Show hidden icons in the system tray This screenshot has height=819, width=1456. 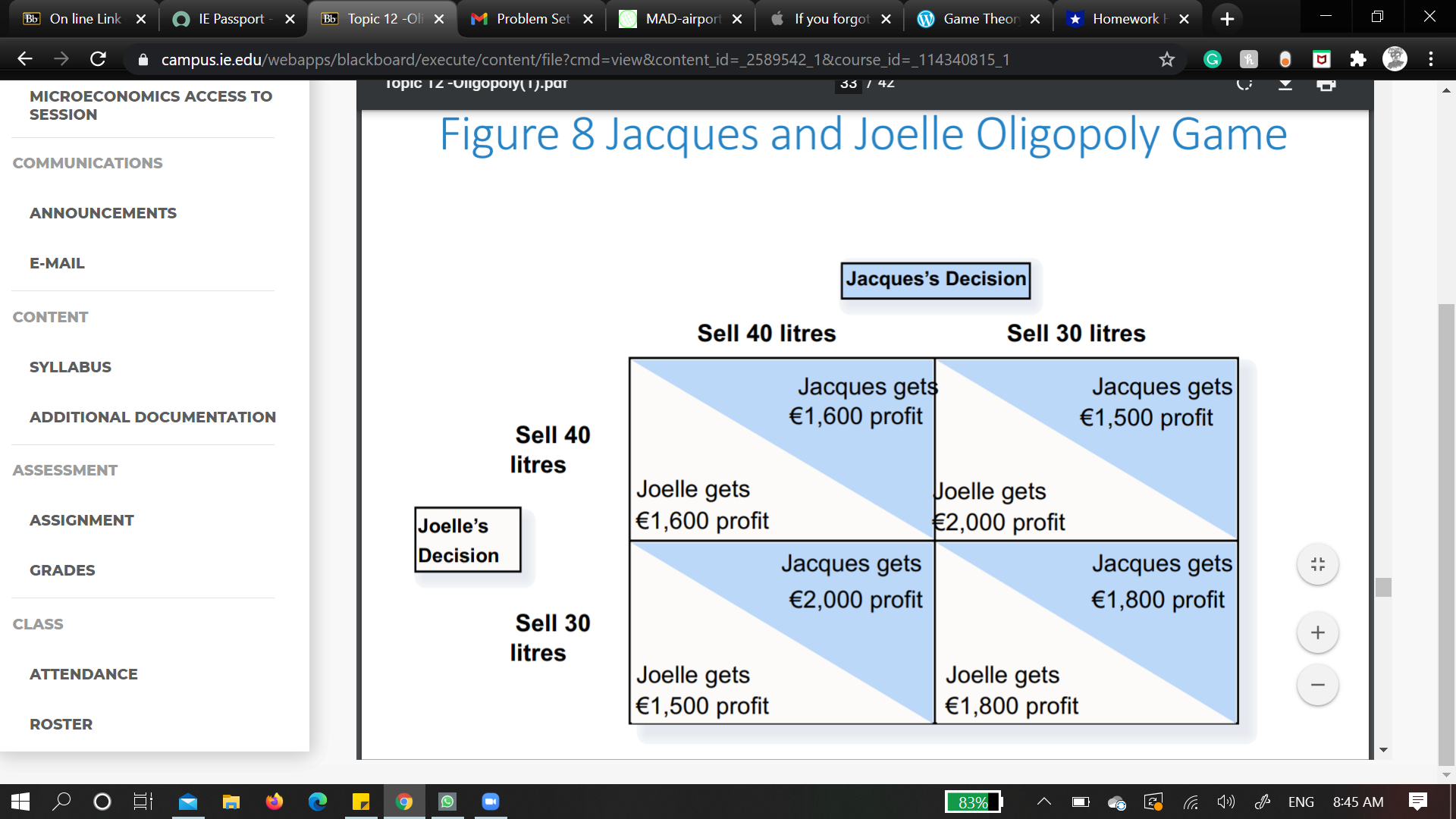1043,802
